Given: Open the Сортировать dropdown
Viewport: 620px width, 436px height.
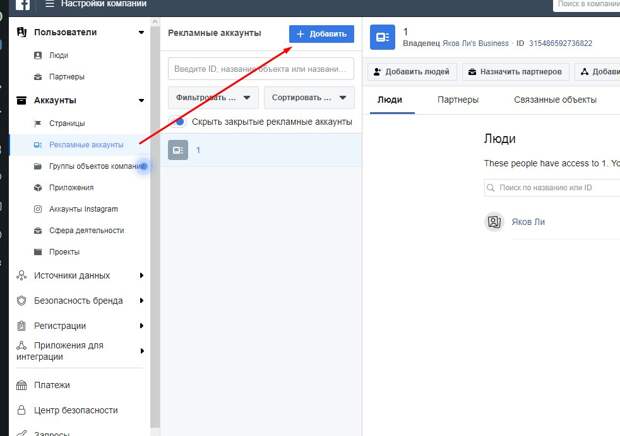Looking at the screenshot, I should tap(309, 98).
